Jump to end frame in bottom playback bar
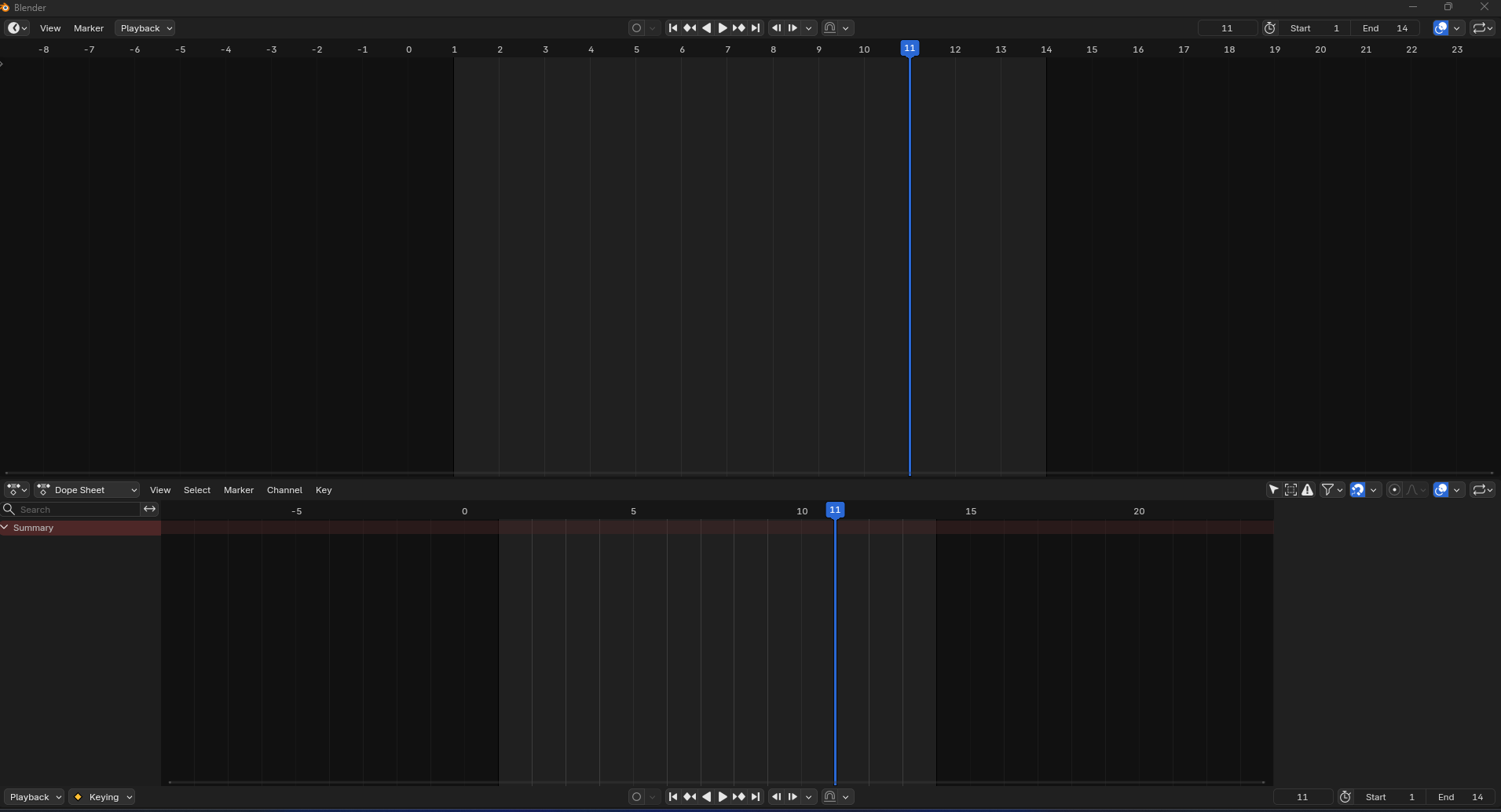 tap(756, 797)
